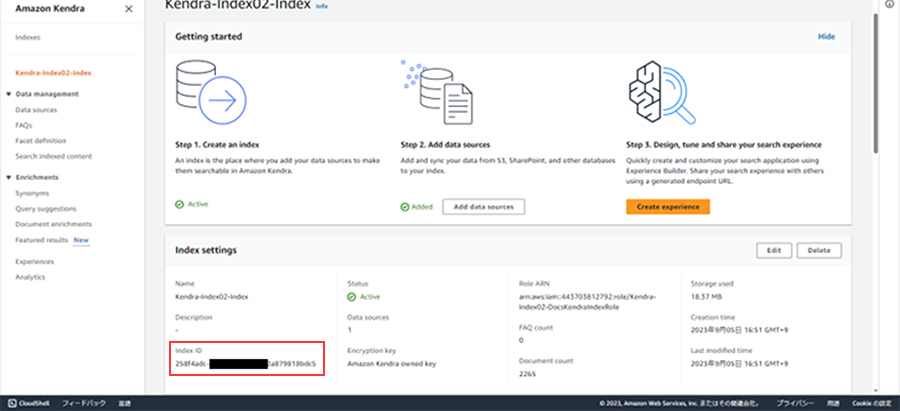
Task: Click the brain search experience illustration
Action: tap(662, 92)
